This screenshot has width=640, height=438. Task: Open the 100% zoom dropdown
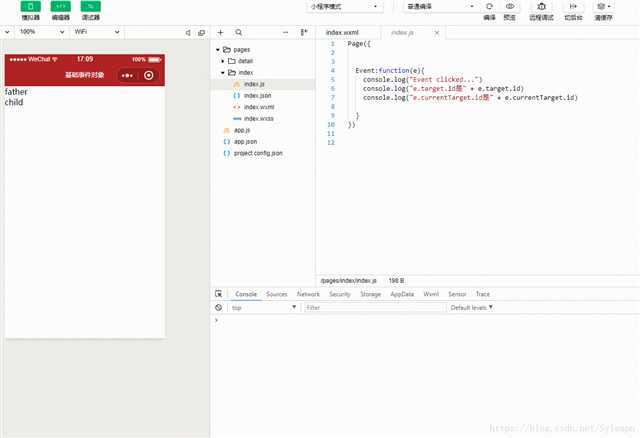coord(42,32)
